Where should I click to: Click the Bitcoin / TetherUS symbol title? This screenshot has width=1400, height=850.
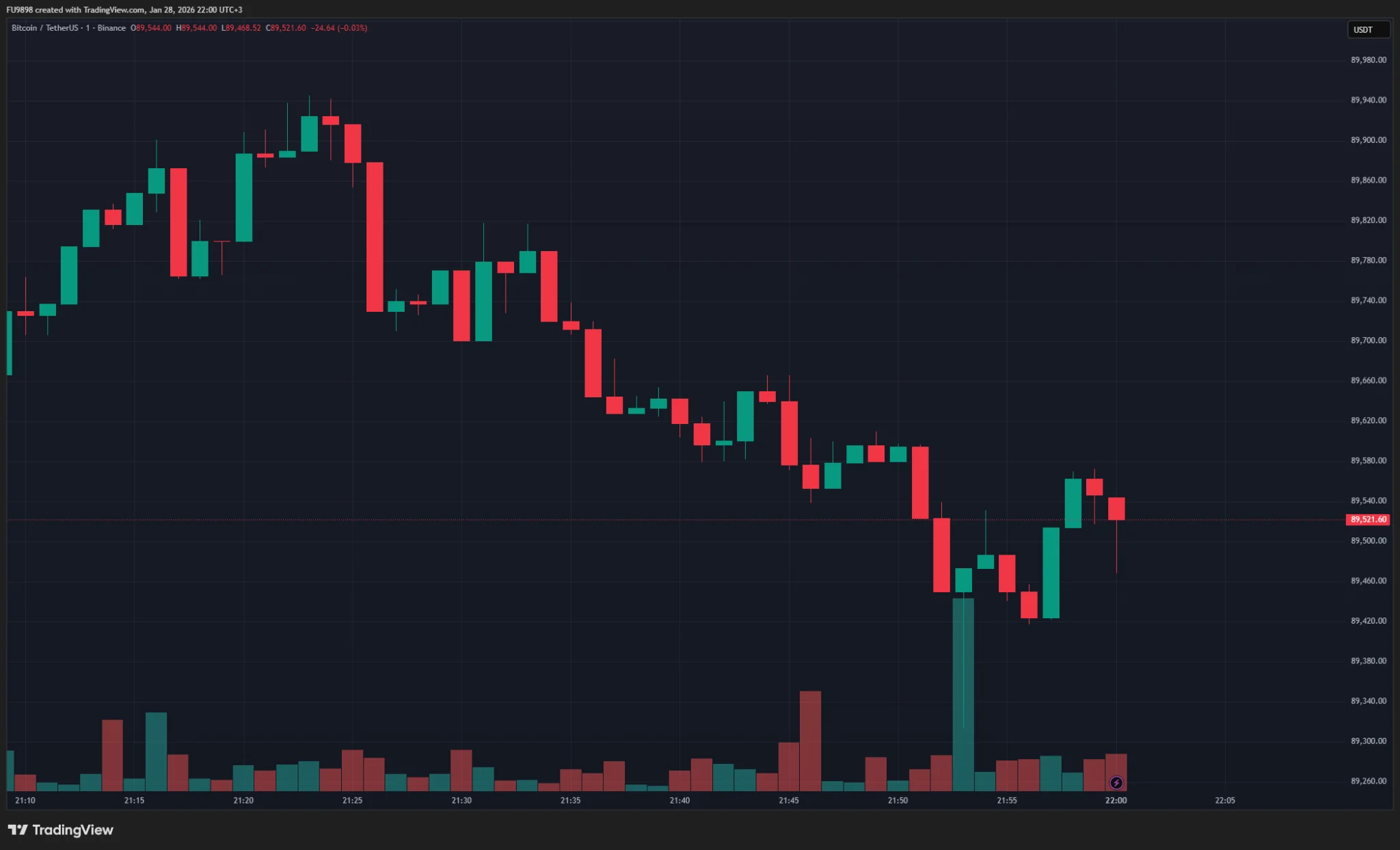(44, 28)
